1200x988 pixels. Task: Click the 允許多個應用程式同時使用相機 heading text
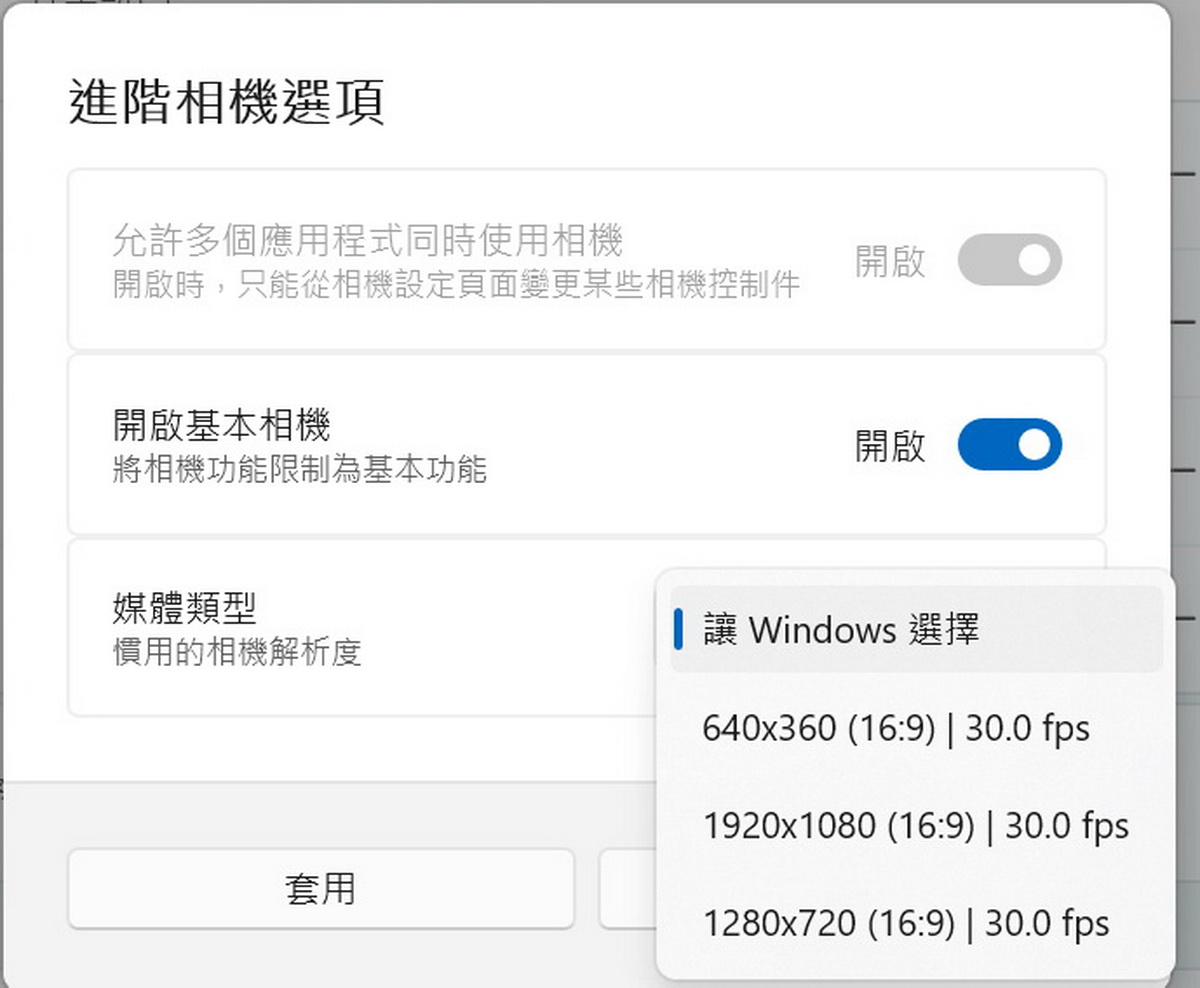tap(368, 241)
